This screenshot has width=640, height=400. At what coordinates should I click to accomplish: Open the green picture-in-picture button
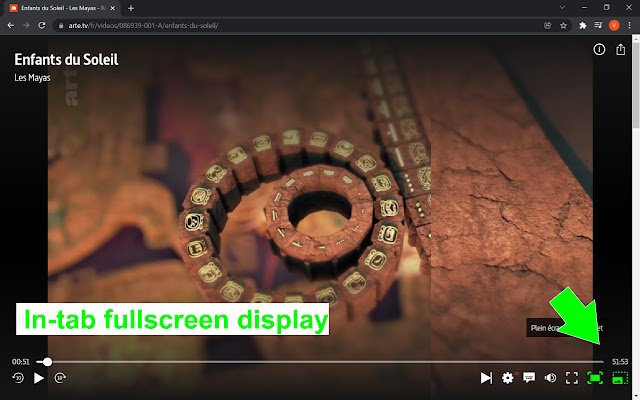tap(620, 378)
